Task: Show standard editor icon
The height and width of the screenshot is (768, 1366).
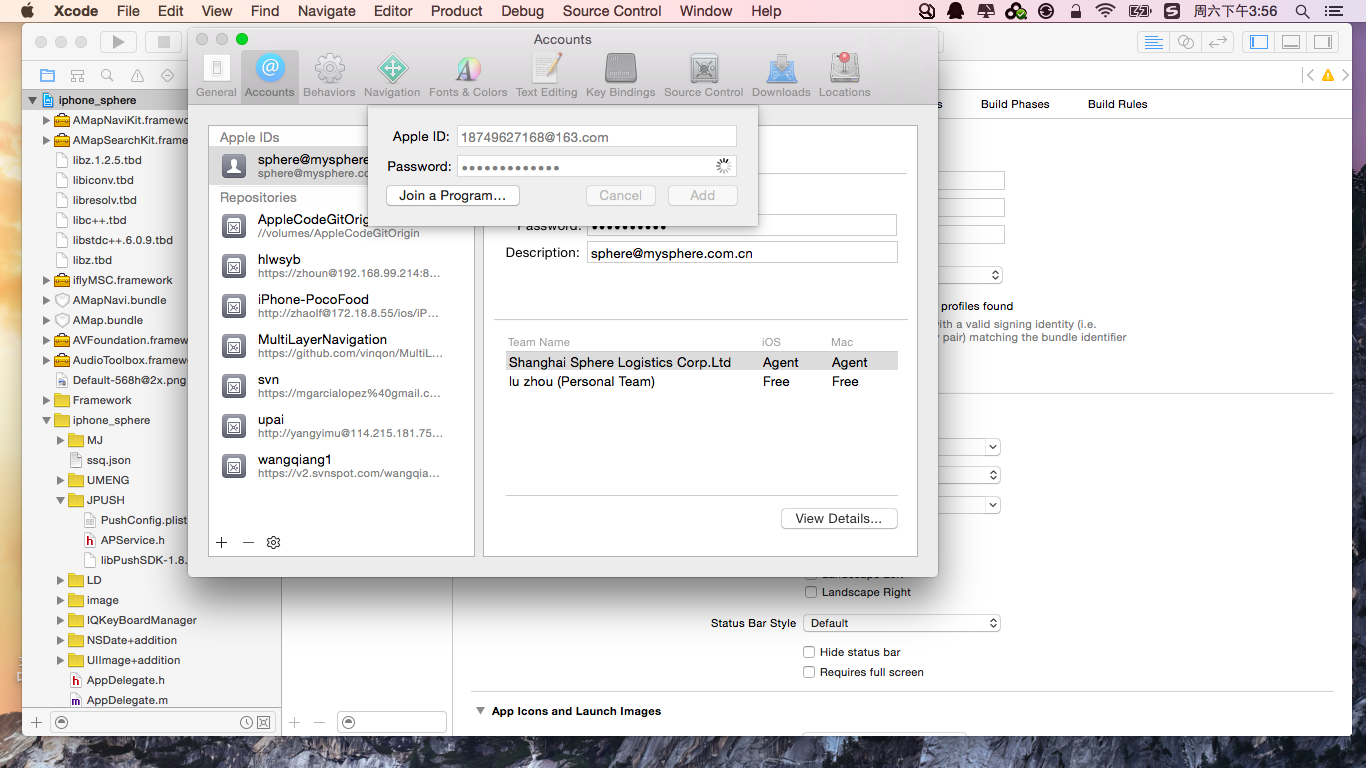Action: pos(1154,42)
